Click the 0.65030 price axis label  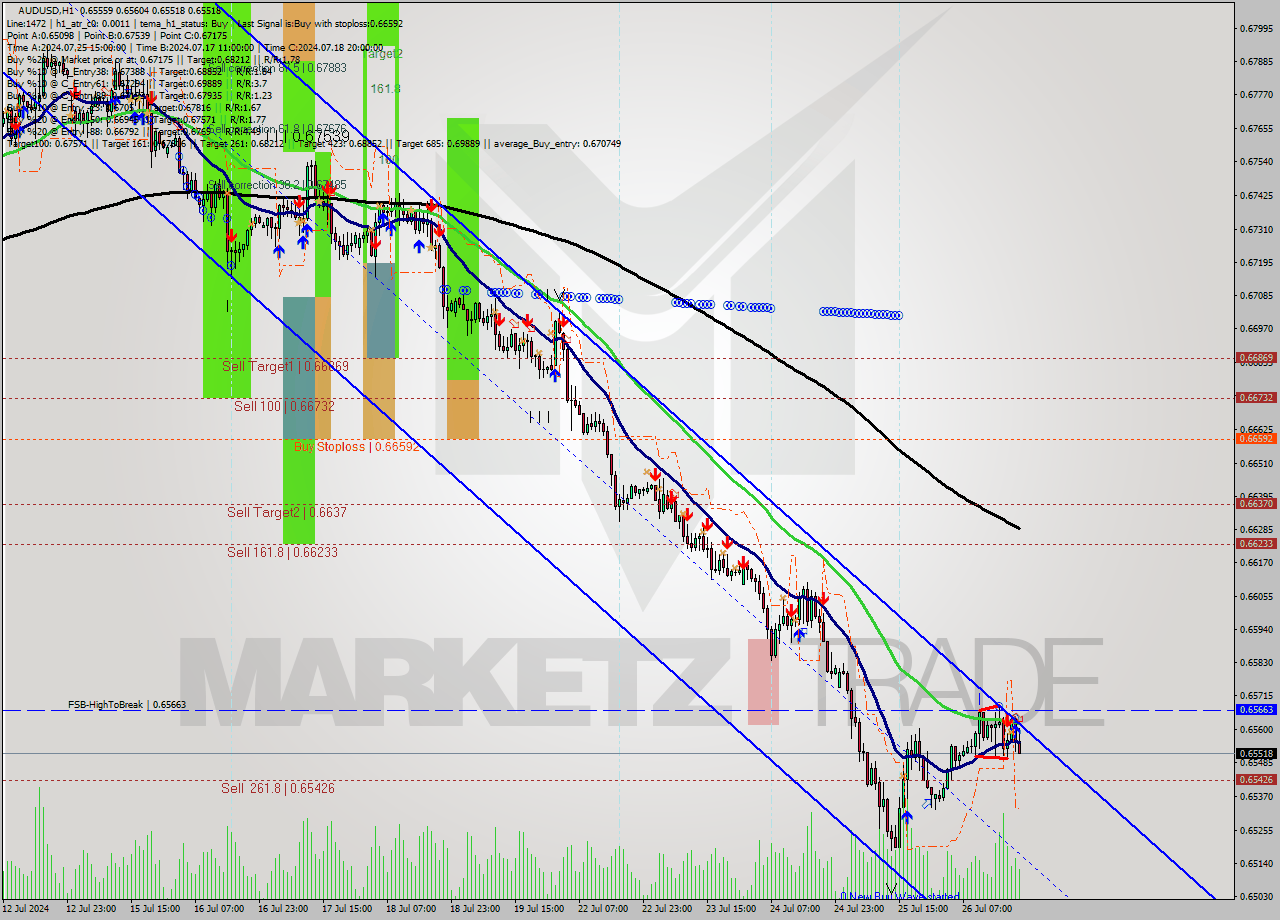coord(1255,896)
